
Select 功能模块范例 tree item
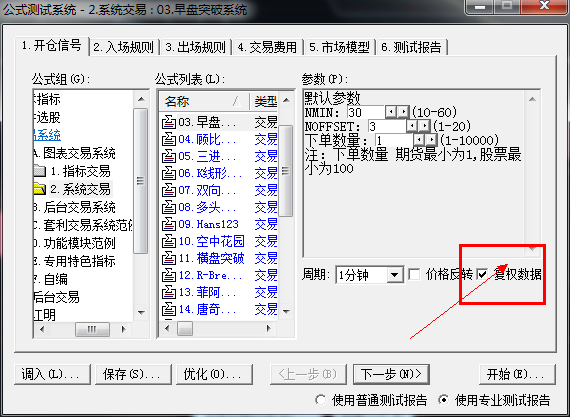[75, 243]
